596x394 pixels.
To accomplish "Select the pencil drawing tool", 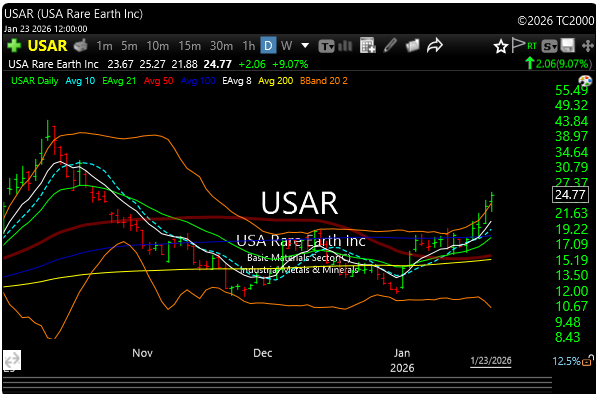I will (x=390, y=45).
